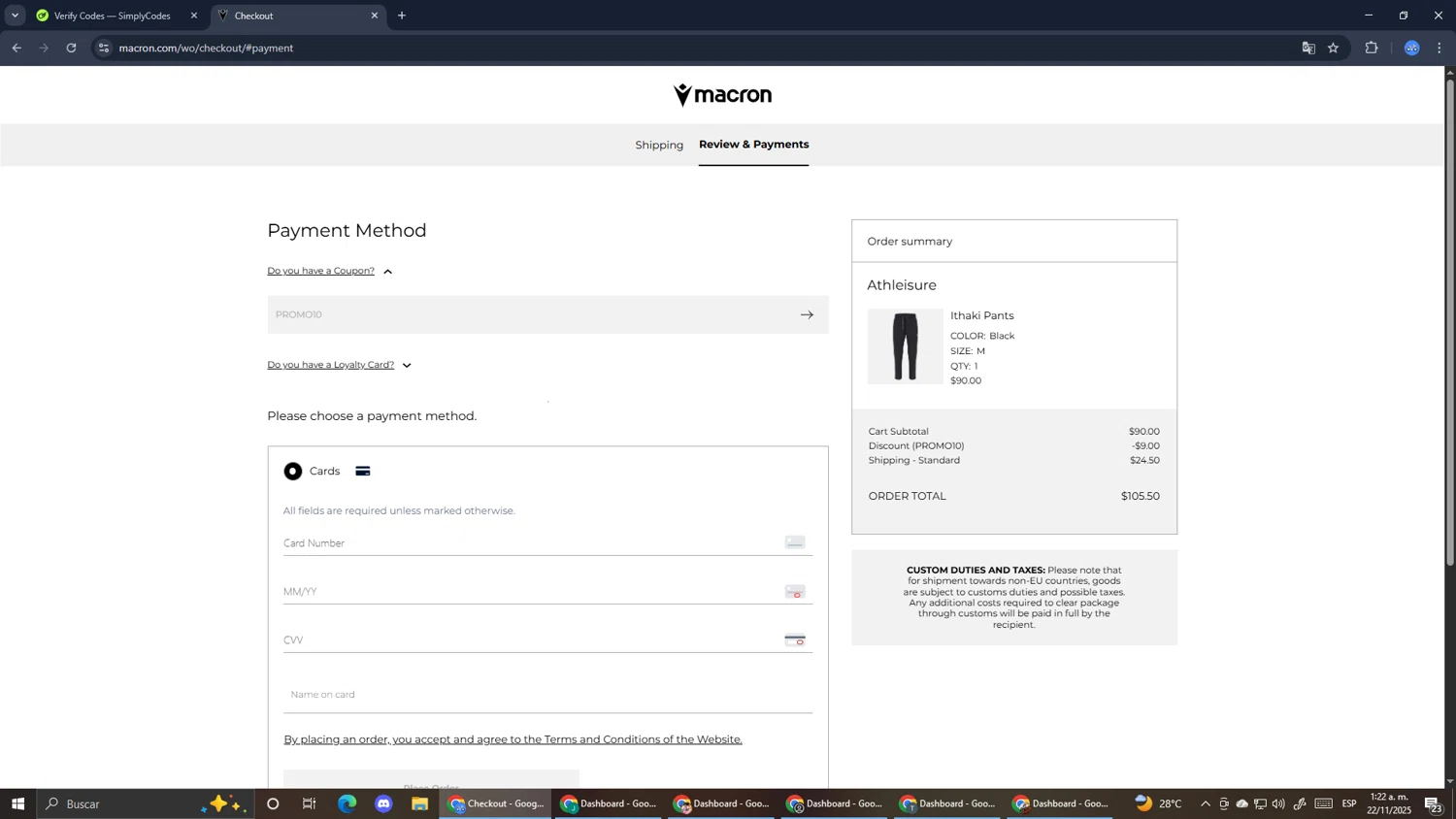
Task: Select the Review & Payments step
Action: click(x=753, y=145)
